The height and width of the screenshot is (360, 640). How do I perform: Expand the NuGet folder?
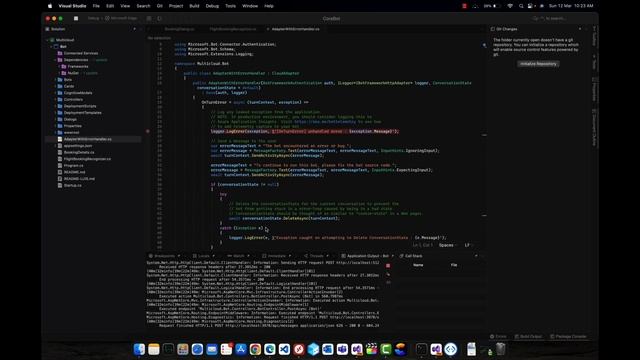(x=59, y=73)
